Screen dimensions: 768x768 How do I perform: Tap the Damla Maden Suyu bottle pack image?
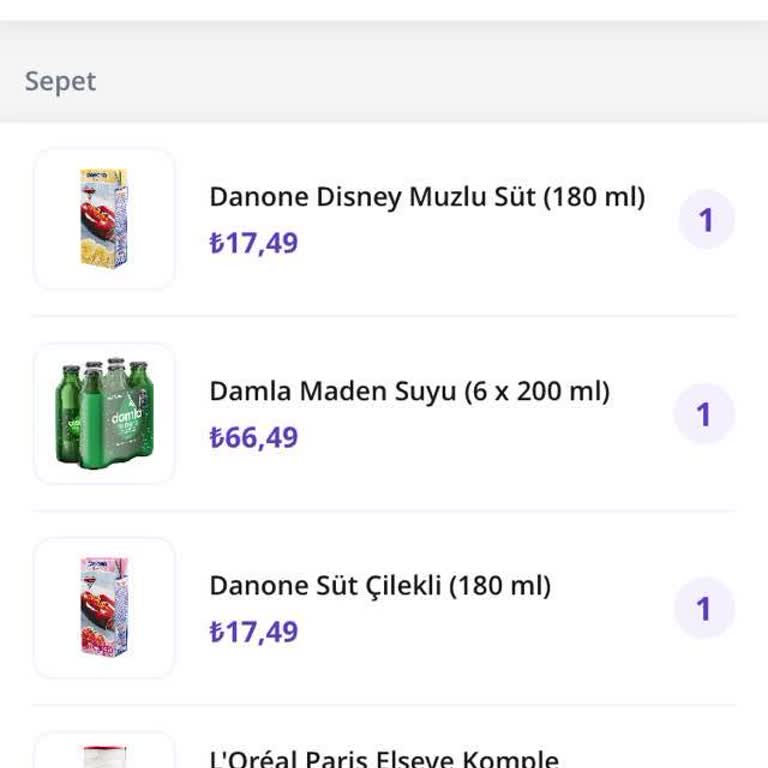pyautogui.click(x=104, y=413)
